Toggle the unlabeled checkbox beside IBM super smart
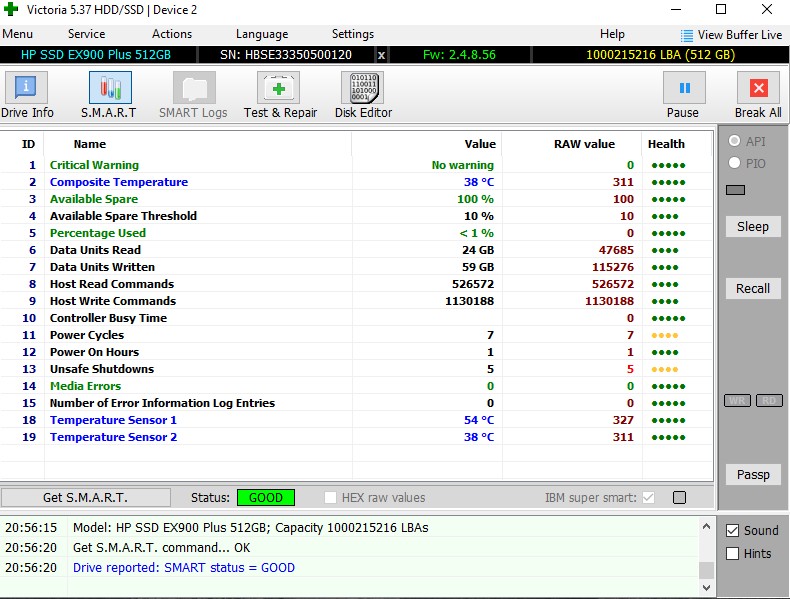The width and height of the screenshot is (790, 599). tap(679, 498)
